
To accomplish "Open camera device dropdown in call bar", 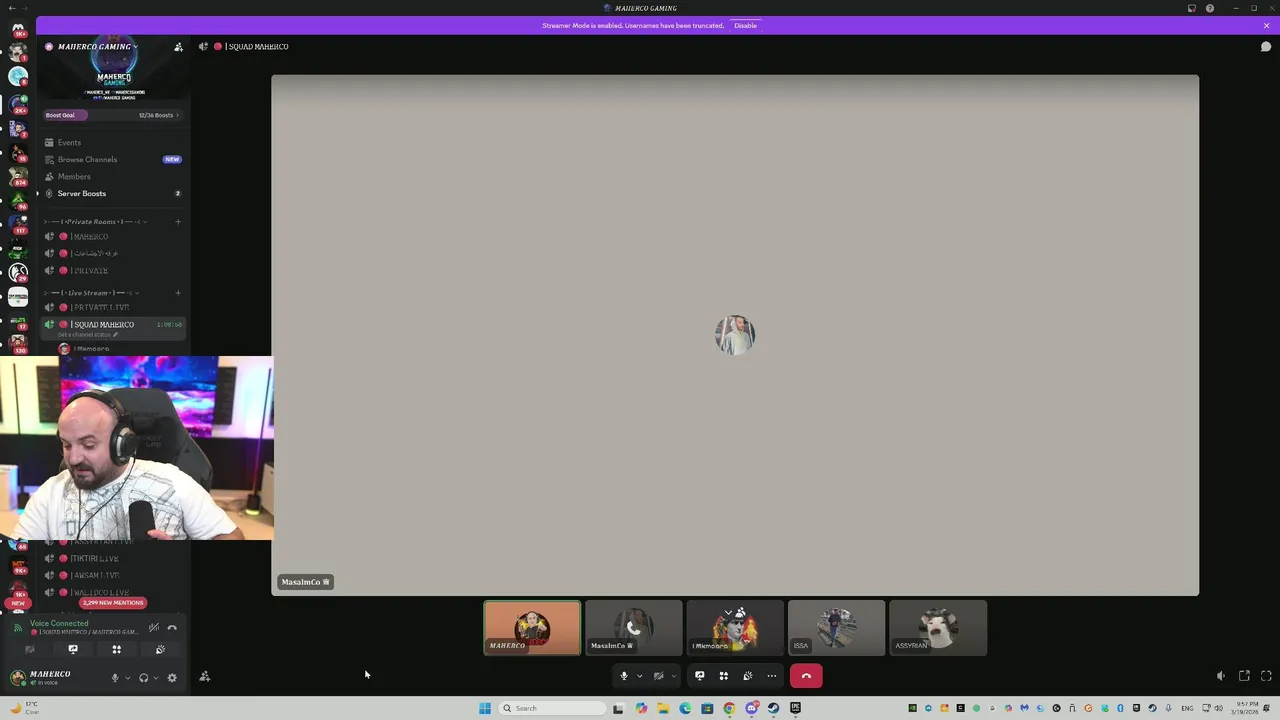I will tap(673, 676).
